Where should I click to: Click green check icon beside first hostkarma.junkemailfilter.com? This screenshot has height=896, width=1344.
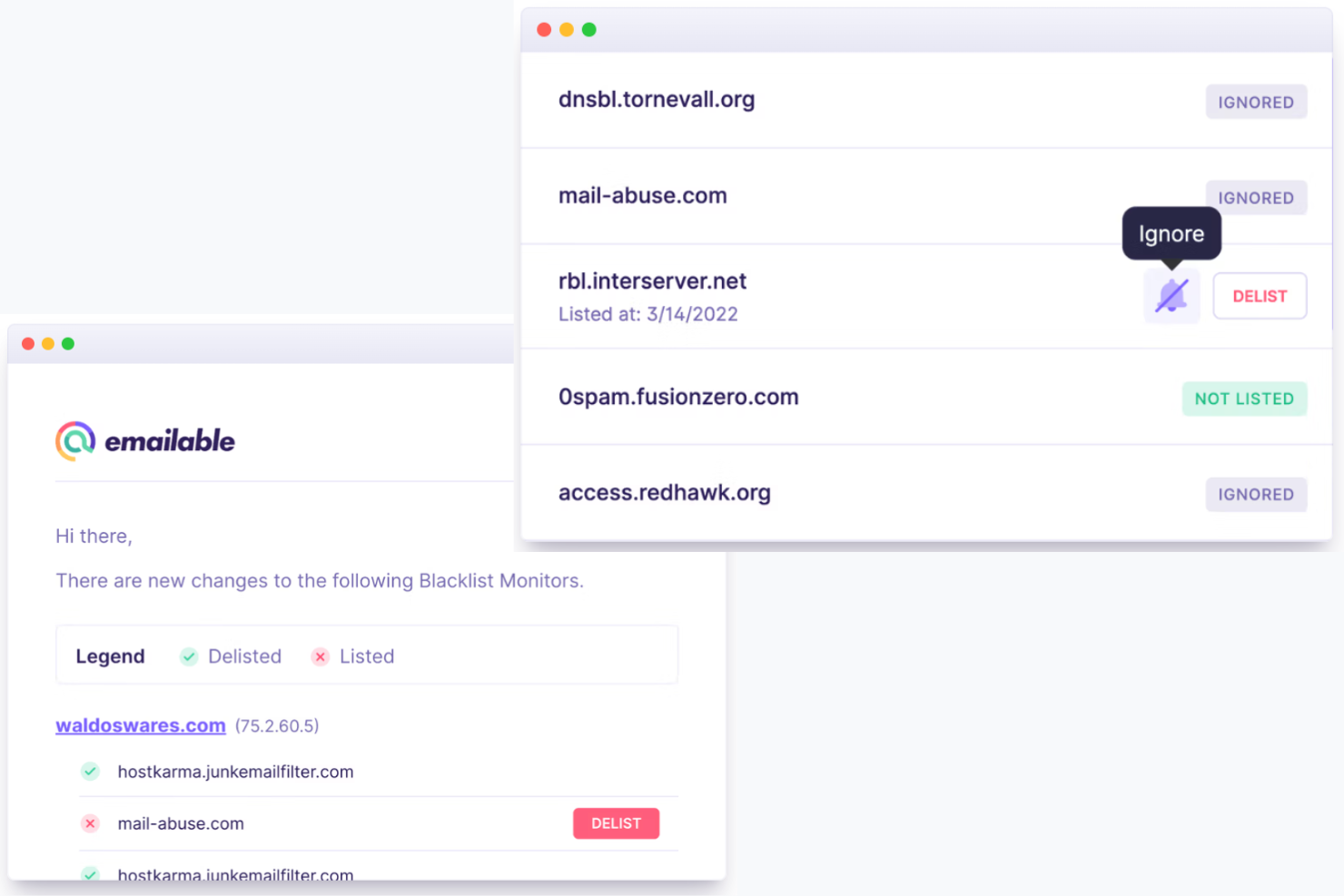(x=90, y=772)
